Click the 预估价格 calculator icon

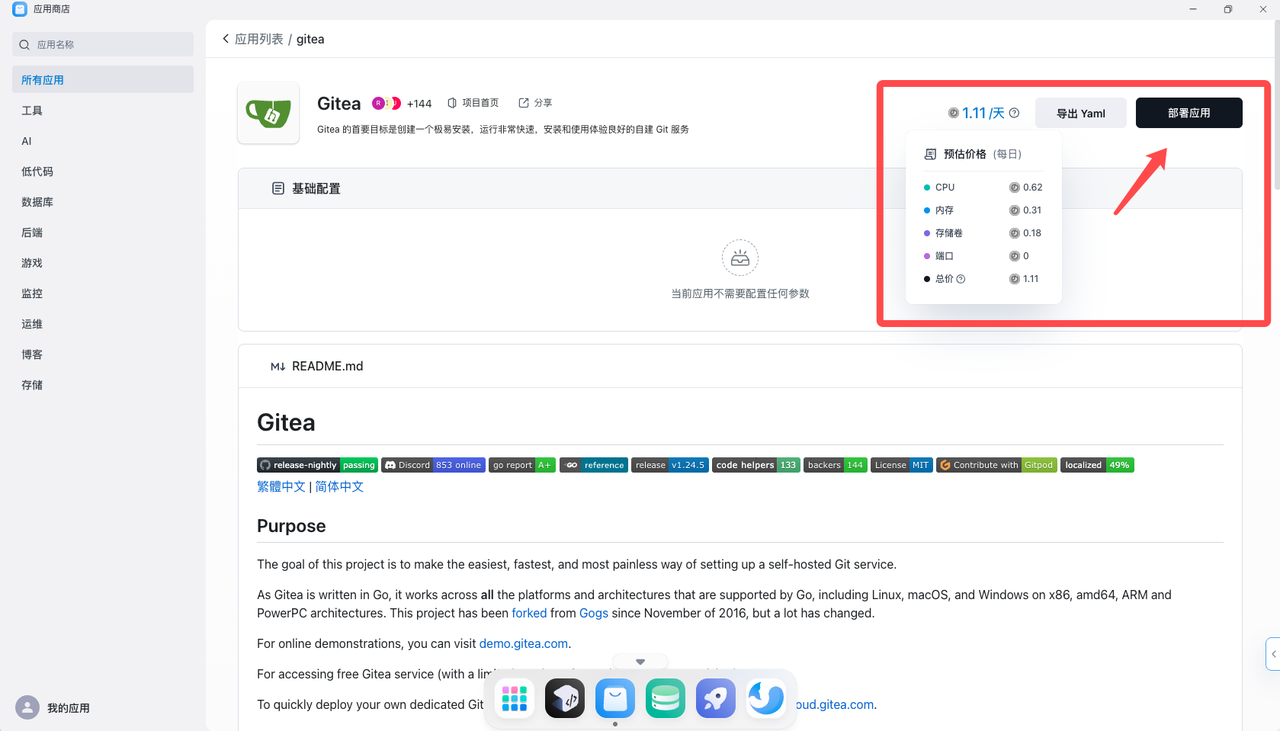(930, 155)
